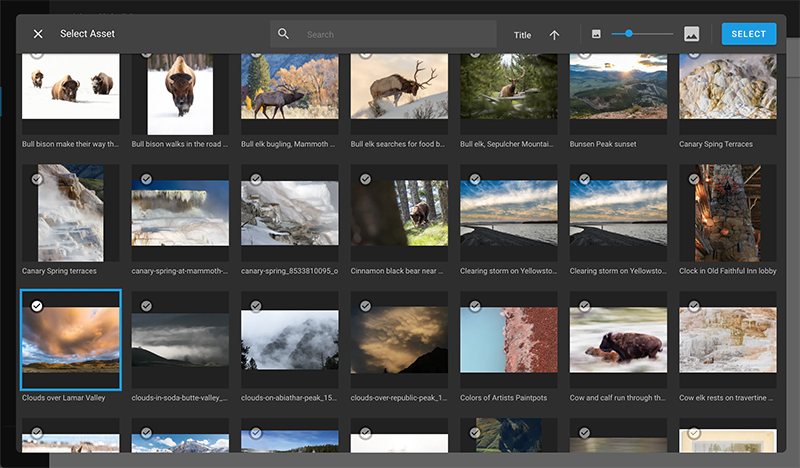Select the Clouds over Lamar Valley thumbnail
Image resolution: width=800 pixels, height=468 pixels.
coord(70,339)
